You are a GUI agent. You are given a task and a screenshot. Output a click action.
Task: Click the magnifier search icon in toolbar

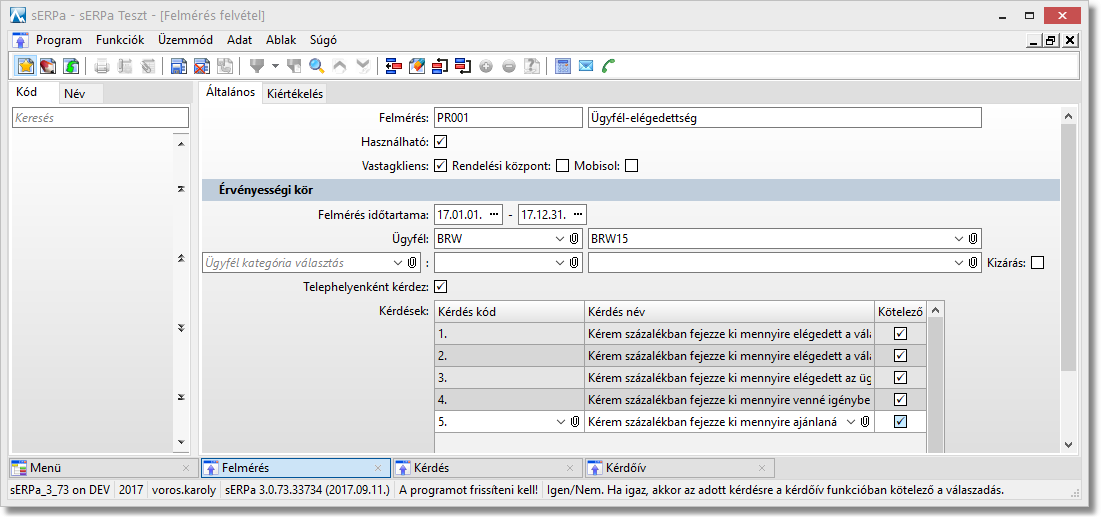coord(316,66)
